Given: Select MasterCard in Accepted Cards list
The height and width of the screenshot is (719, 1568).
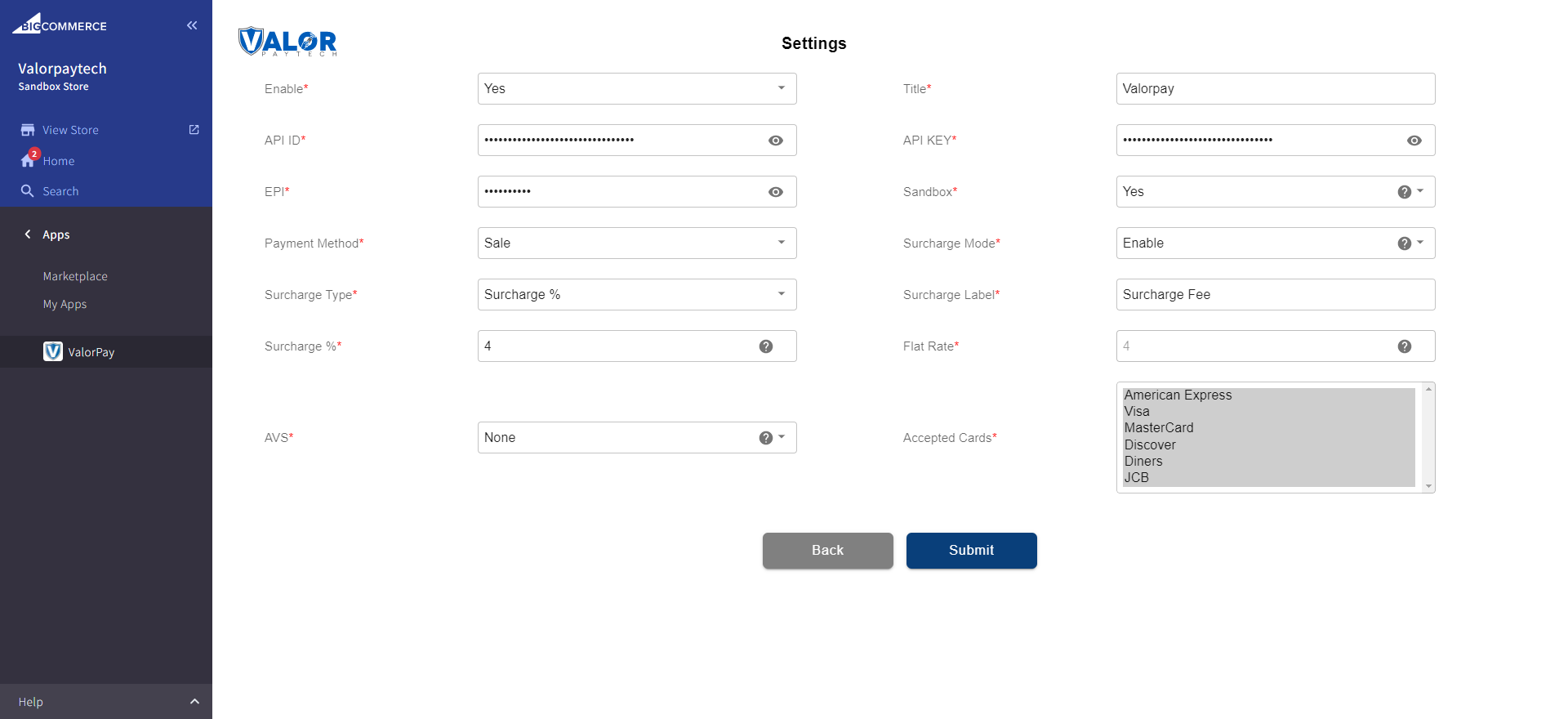Looking at the screenshot, I should pyautogui.click(x=1269, y=428).
